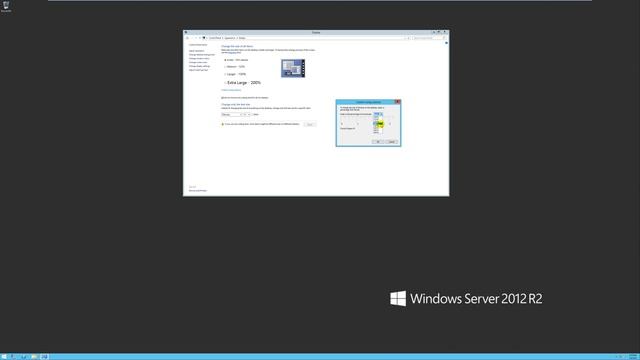Open the font size dropdown
The width and height of the screenshot is (640, 360).
[x=247, y=115]
